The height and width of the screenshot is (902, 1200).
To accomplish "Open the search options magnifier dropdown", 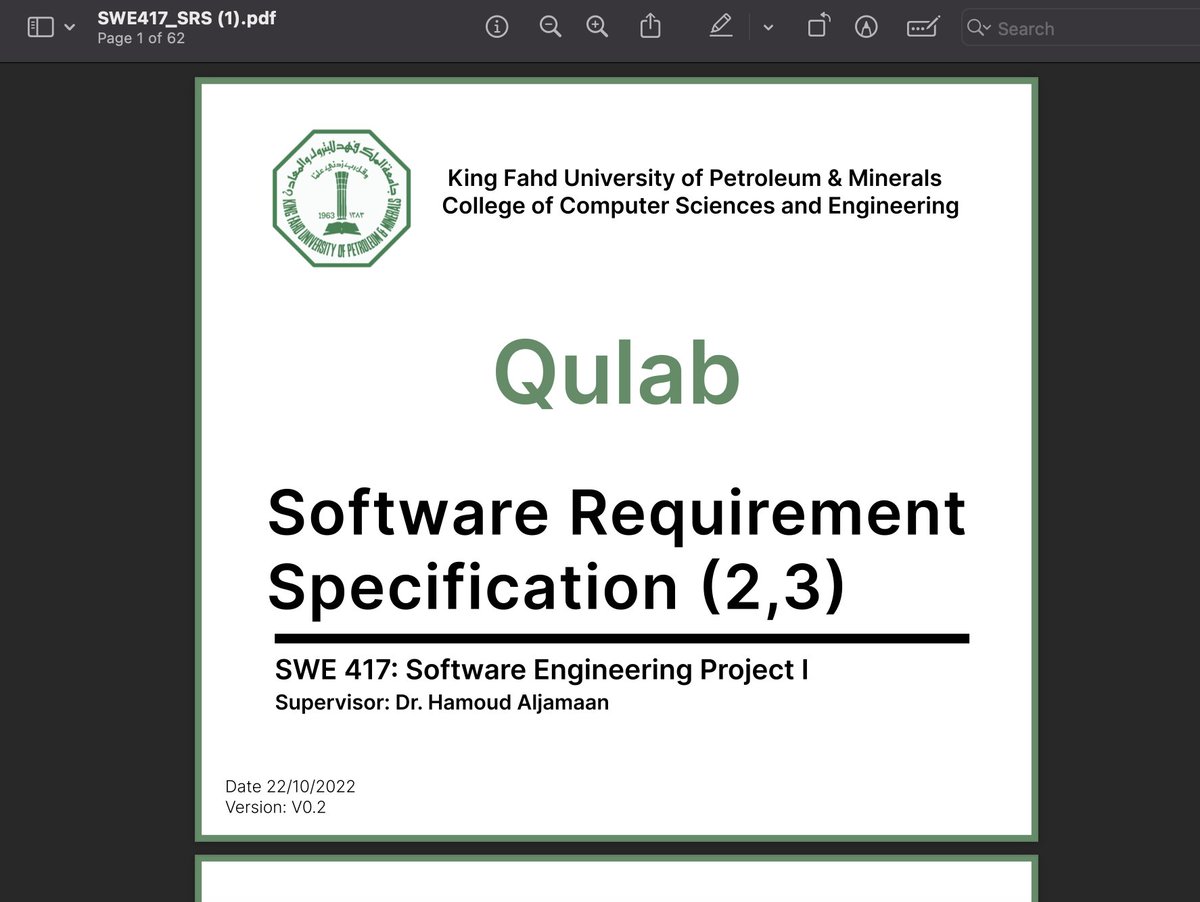I will point(979,28).
